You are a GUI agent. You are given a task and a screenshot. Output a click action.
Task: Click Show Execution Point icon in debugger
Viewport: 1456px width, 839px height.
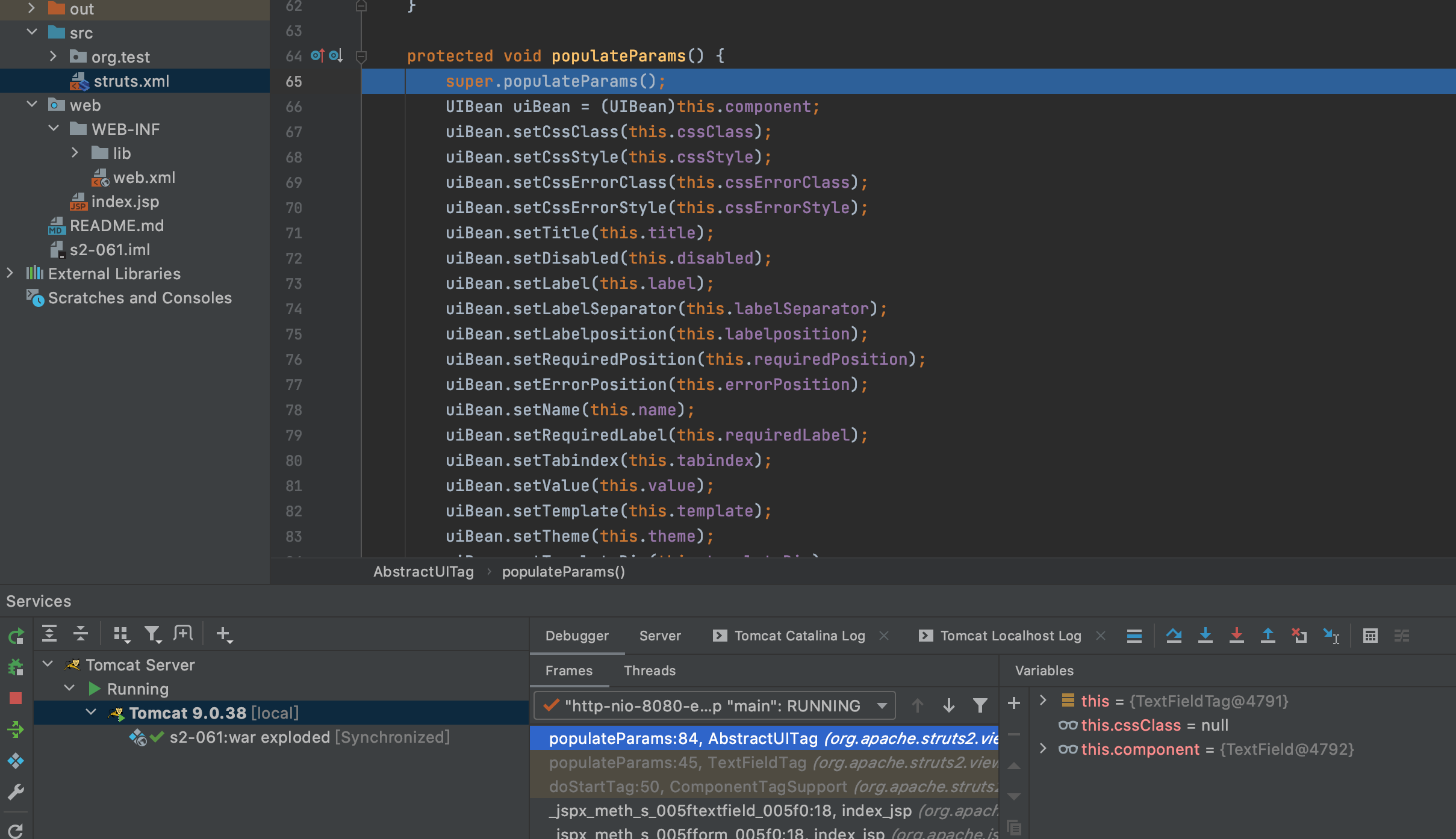tap(1134, 636)
